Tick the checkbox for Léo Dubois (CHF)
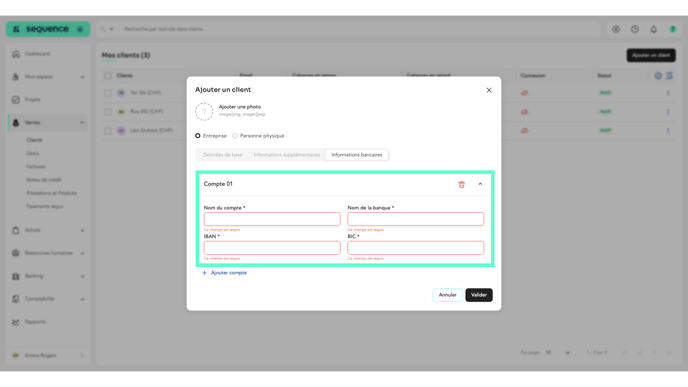Viewport: 688px width, 387px height. 108,131
